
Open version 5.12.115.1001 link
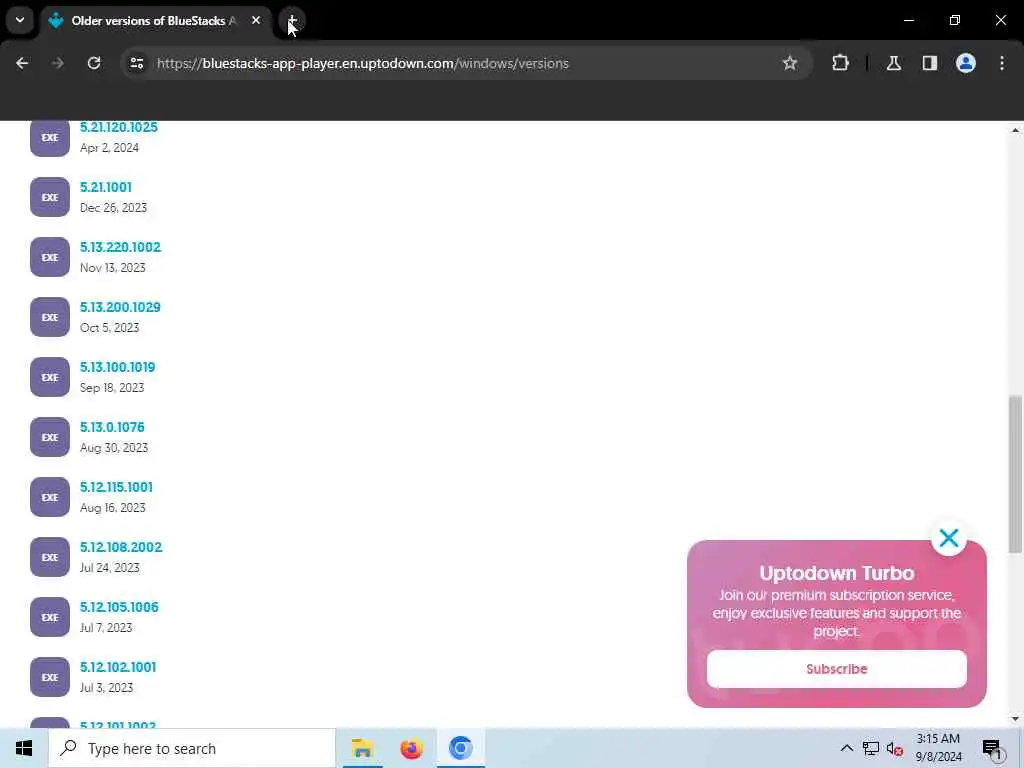tap(116, 488)
